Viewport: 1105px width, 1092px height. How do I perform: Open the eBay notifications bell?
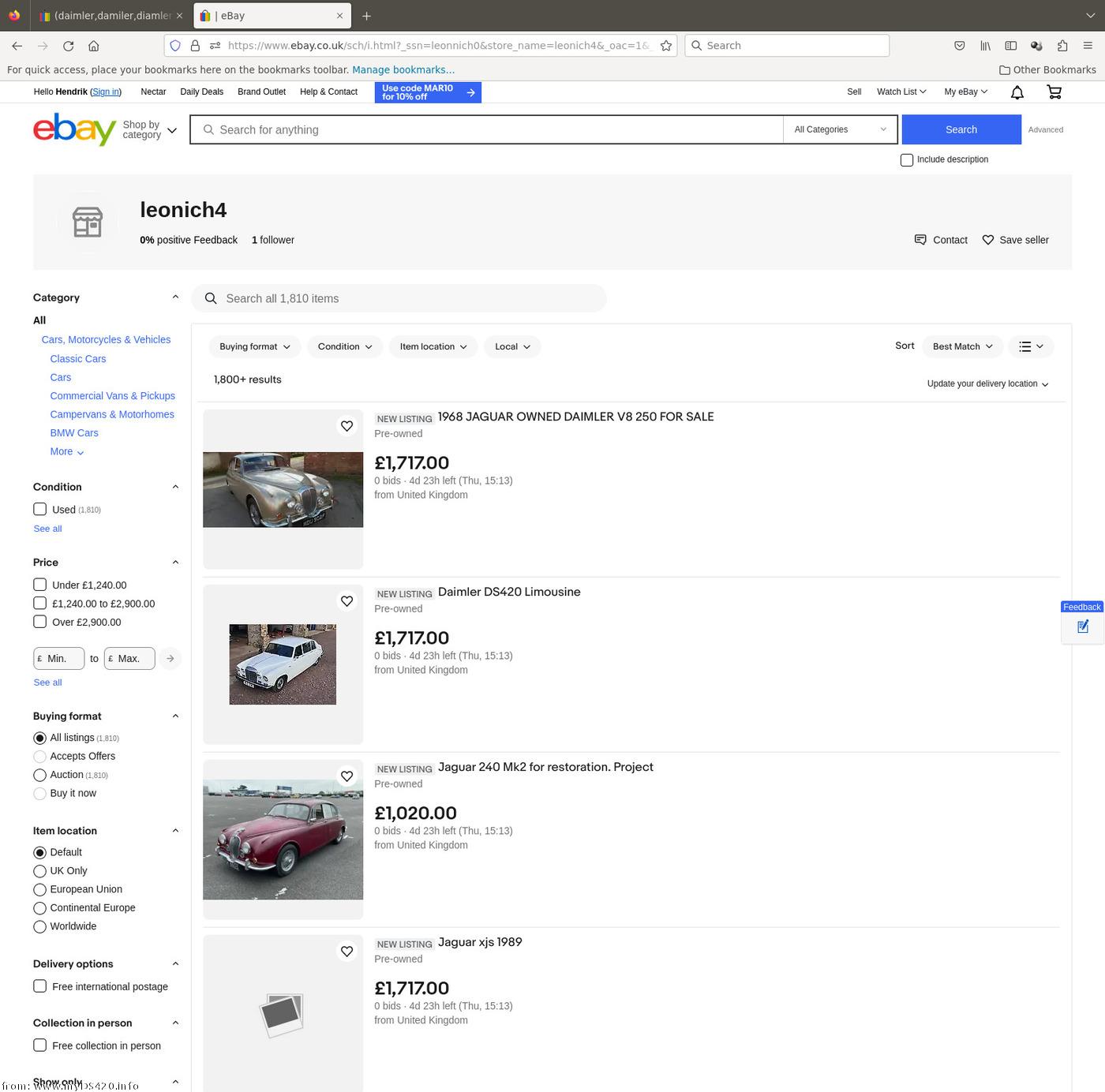click(1017, 92)
